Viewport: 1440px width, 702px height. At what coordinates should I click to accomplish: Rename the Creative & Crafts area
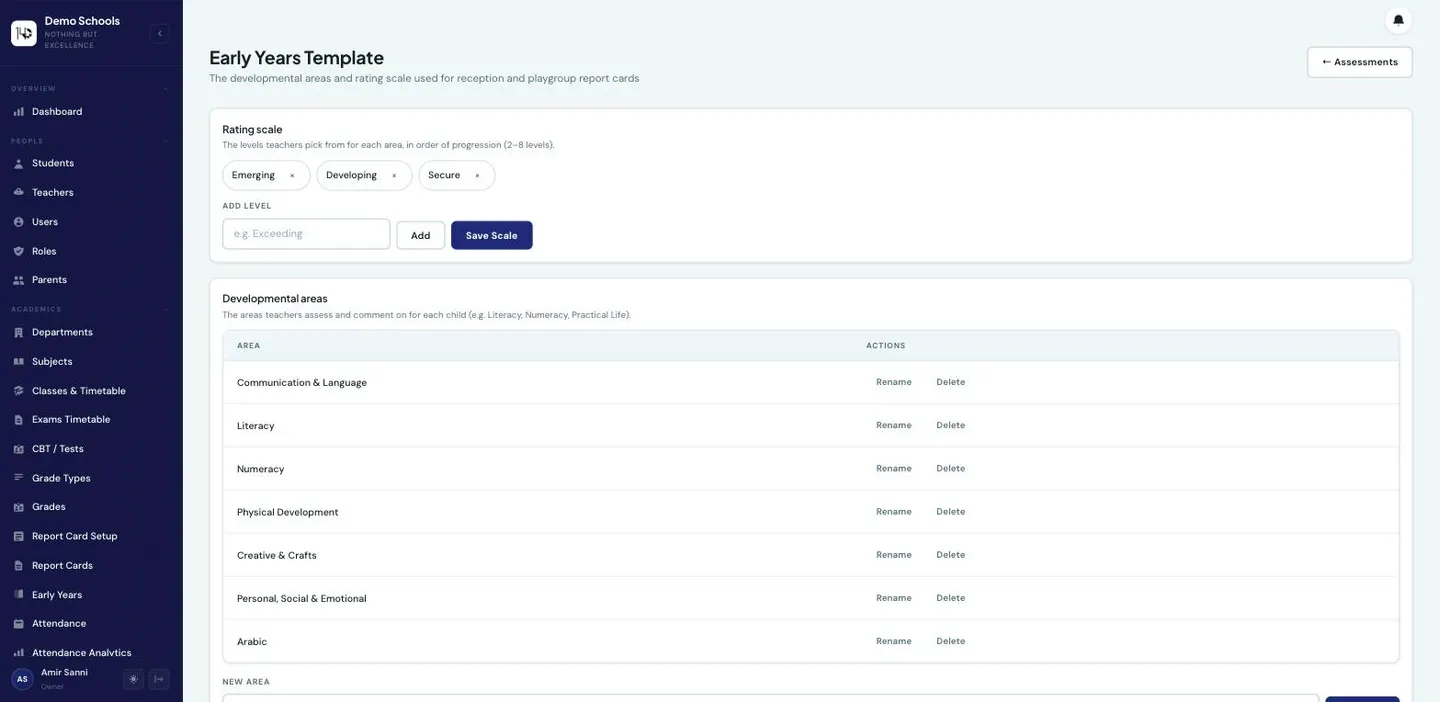click(x=893, y=554)
